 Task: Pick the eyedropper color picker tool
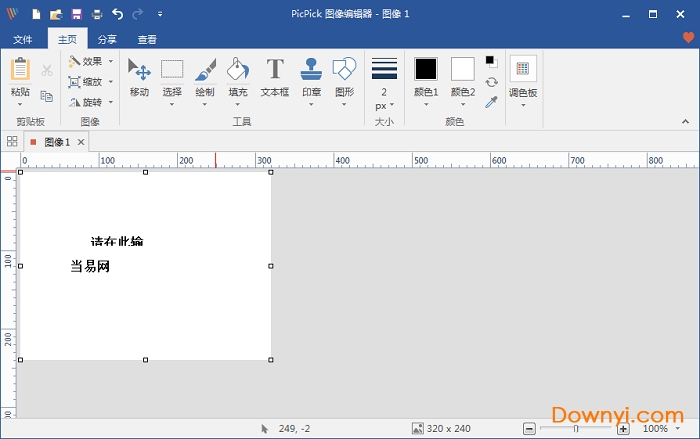491,101
